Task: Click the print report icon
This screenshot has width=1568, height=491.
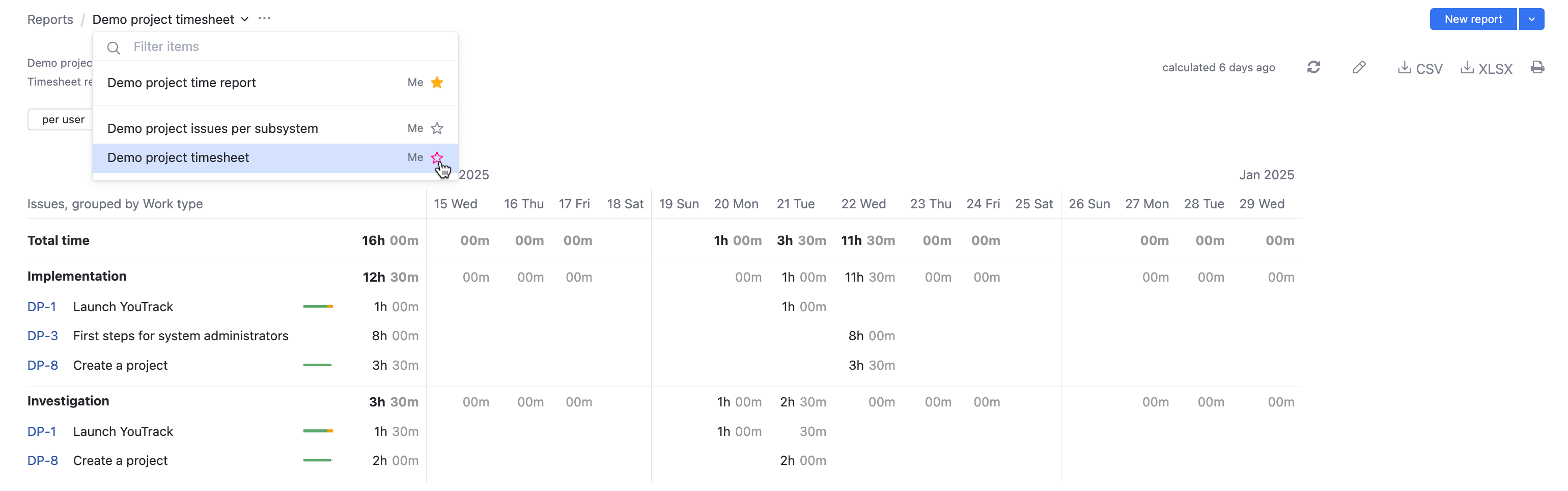Action: [1537, 67]
